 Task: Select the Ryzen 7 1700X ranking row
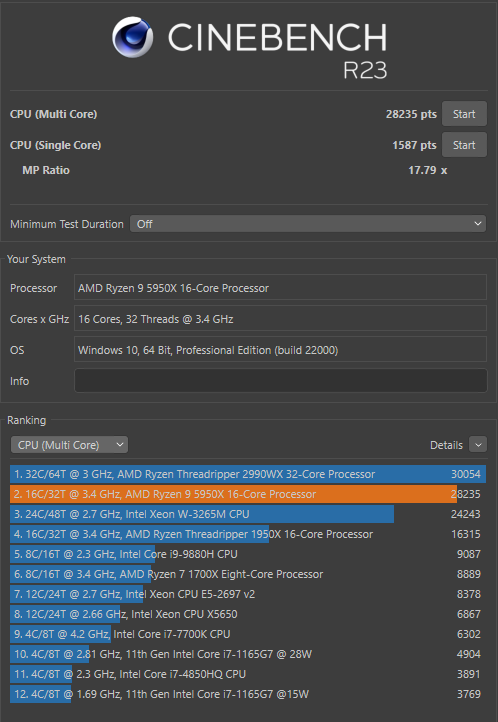pos(248,574)
